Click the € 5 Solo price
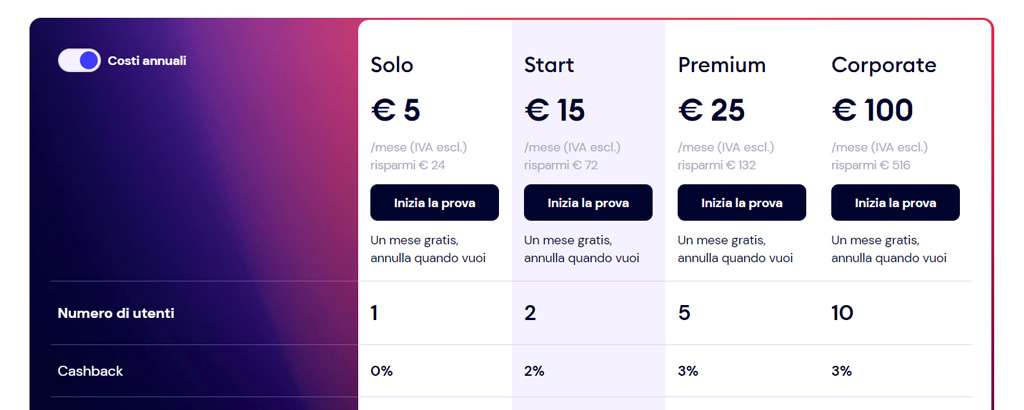Viewport: 1024px width, 410px height. [395, 109]
